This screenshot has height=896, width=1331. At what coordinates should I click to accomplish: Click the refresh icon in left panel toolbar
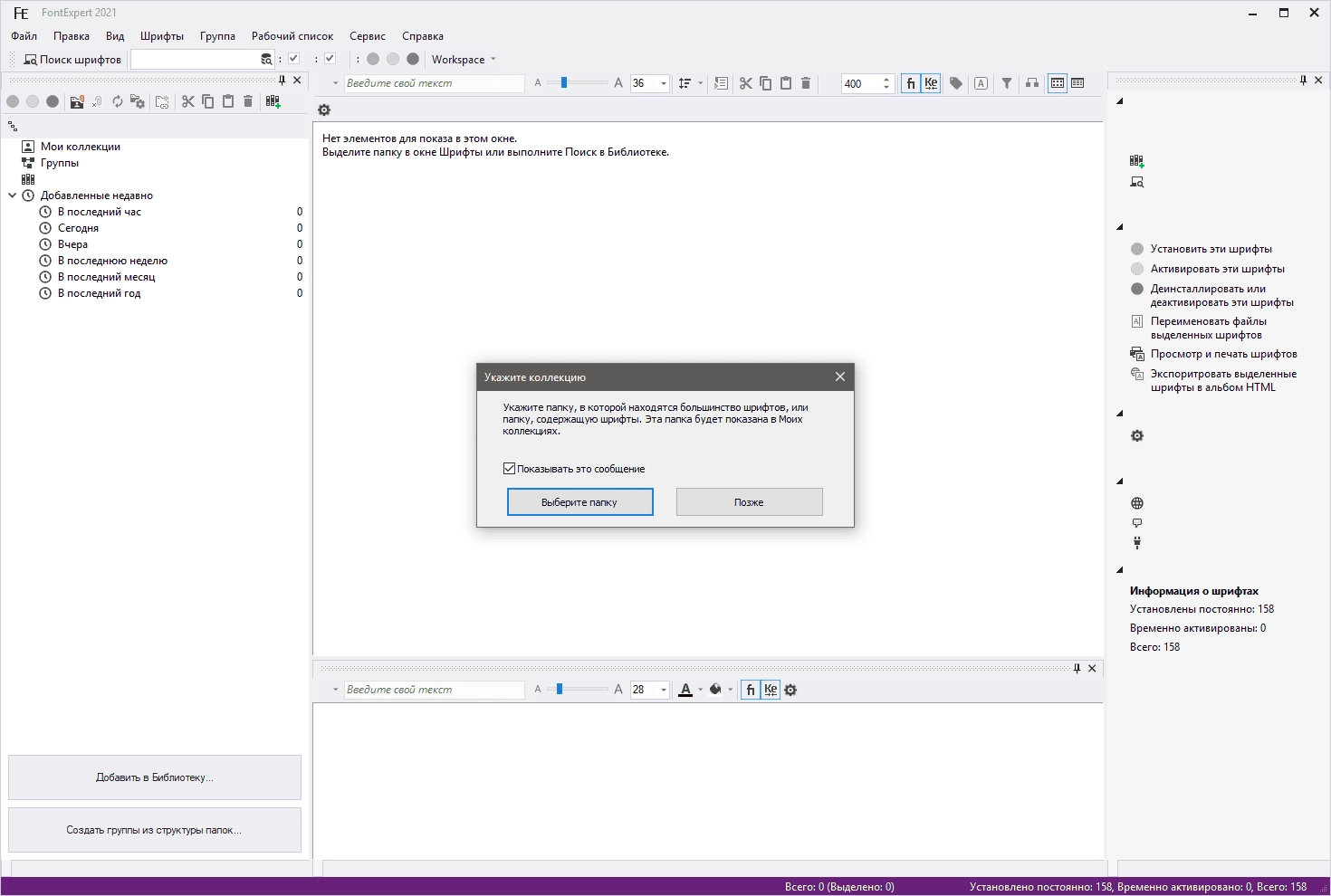tap(118, 101)
